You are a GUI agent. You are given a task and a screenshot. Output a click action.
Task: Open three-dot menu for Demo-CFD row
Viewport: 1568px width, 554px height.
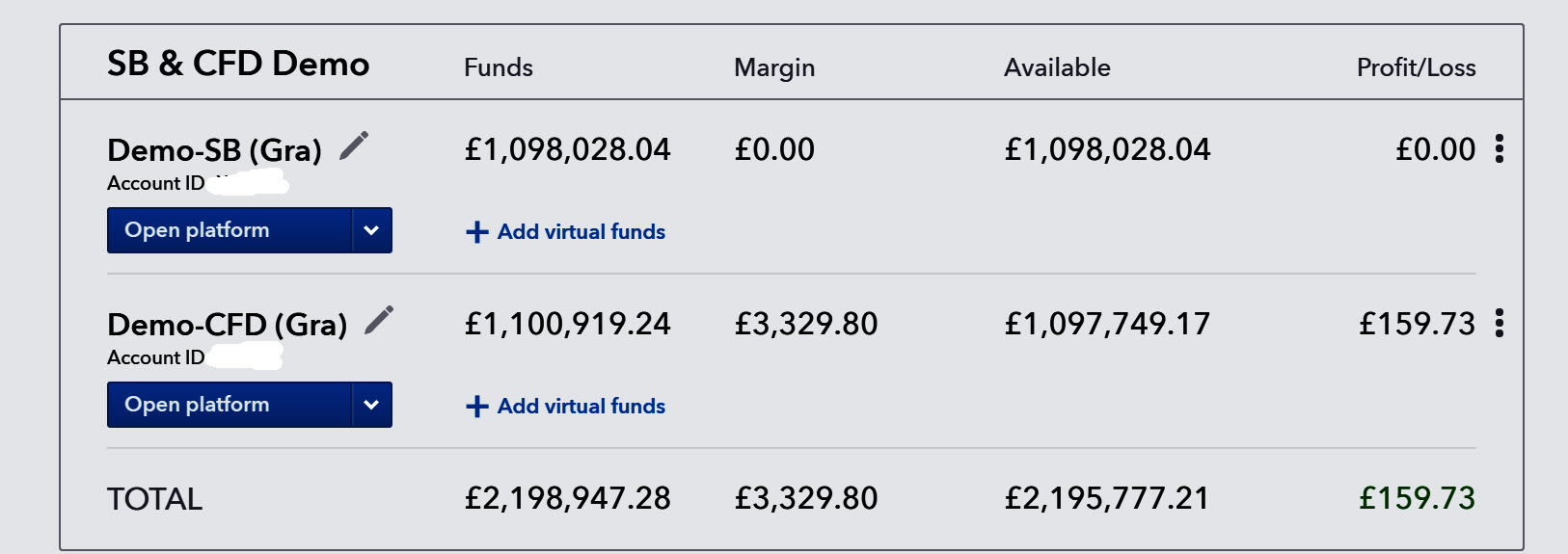pos(1499,324)
